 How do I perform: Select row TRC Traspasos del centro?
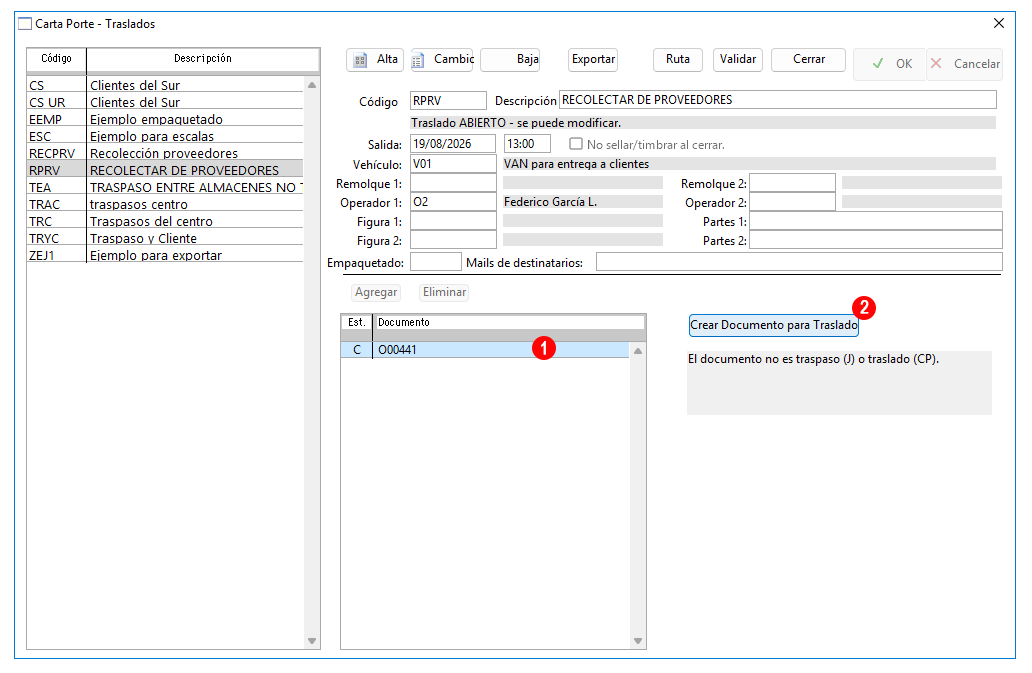(x=165, y=222)
